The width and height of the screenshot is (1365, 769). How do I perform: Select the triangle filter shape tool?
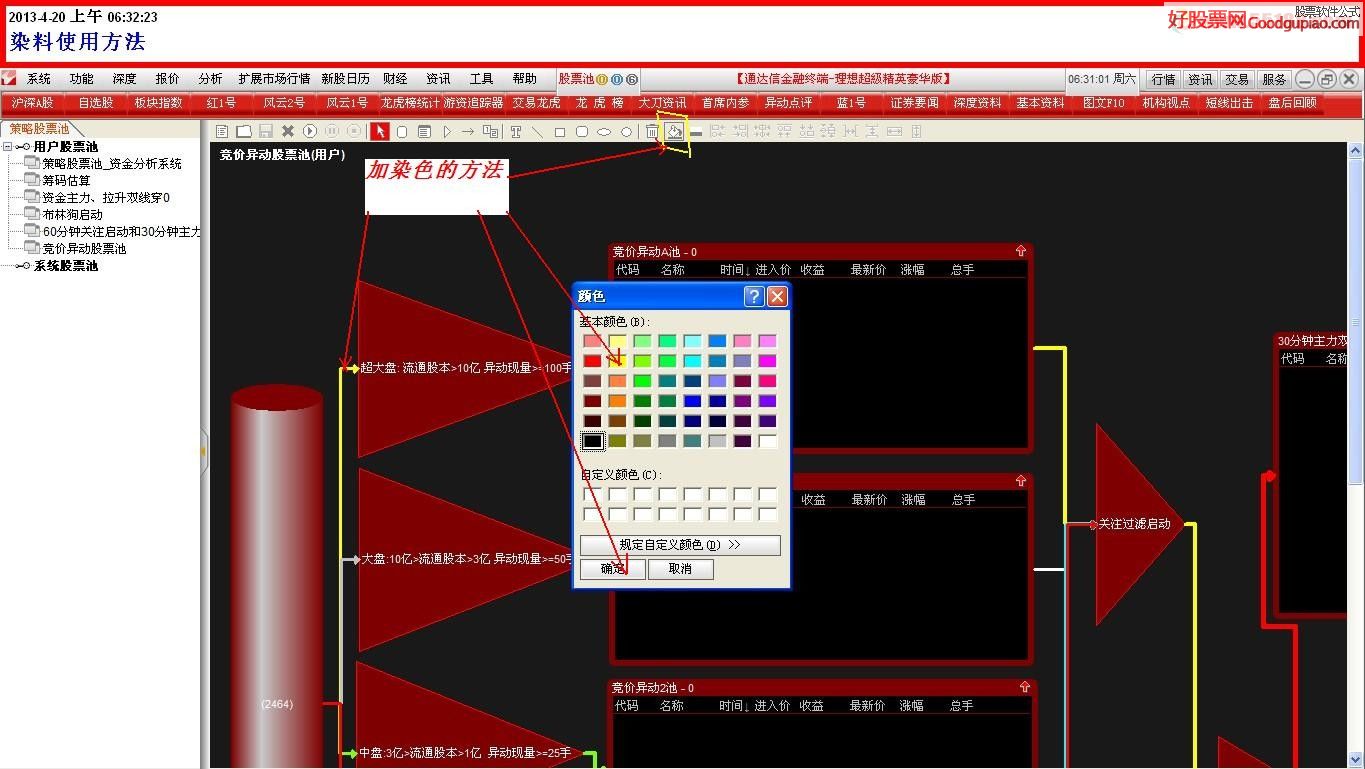[446, 131]
